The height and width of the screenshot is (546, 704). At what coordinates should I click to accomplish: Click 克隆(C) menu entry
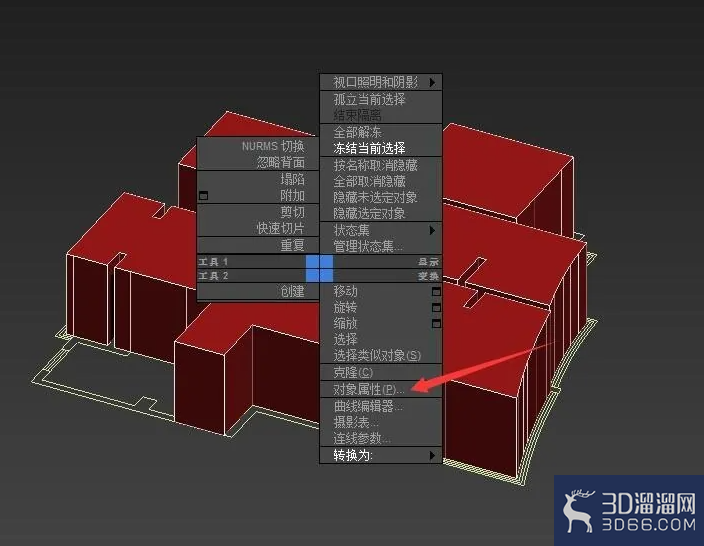tap(381, 373)
